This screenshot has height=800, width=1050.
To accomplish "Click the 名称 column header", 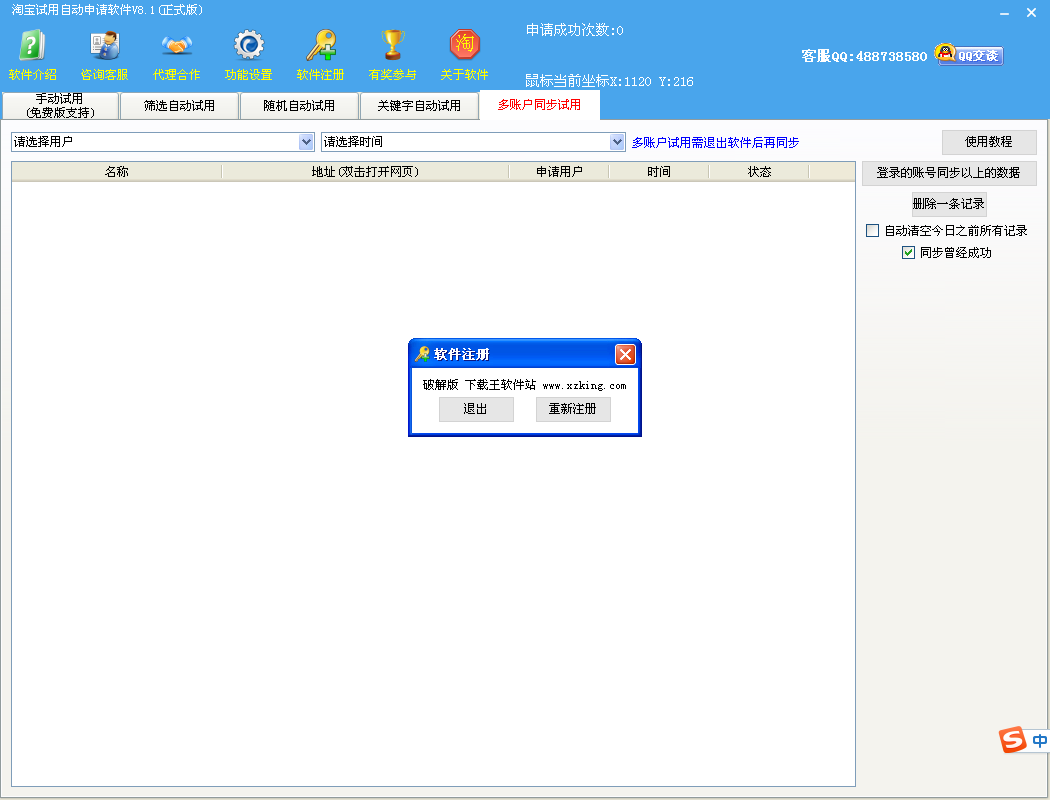I will click(117, 172).
